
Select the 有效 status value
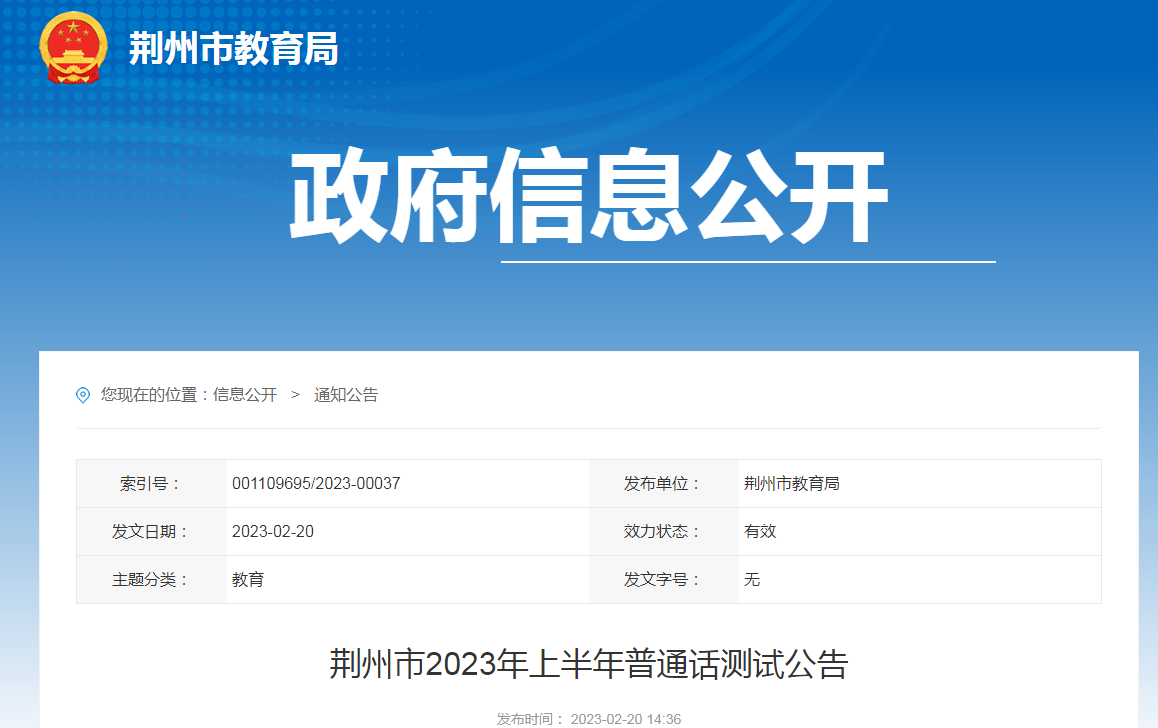click(760, 532)
